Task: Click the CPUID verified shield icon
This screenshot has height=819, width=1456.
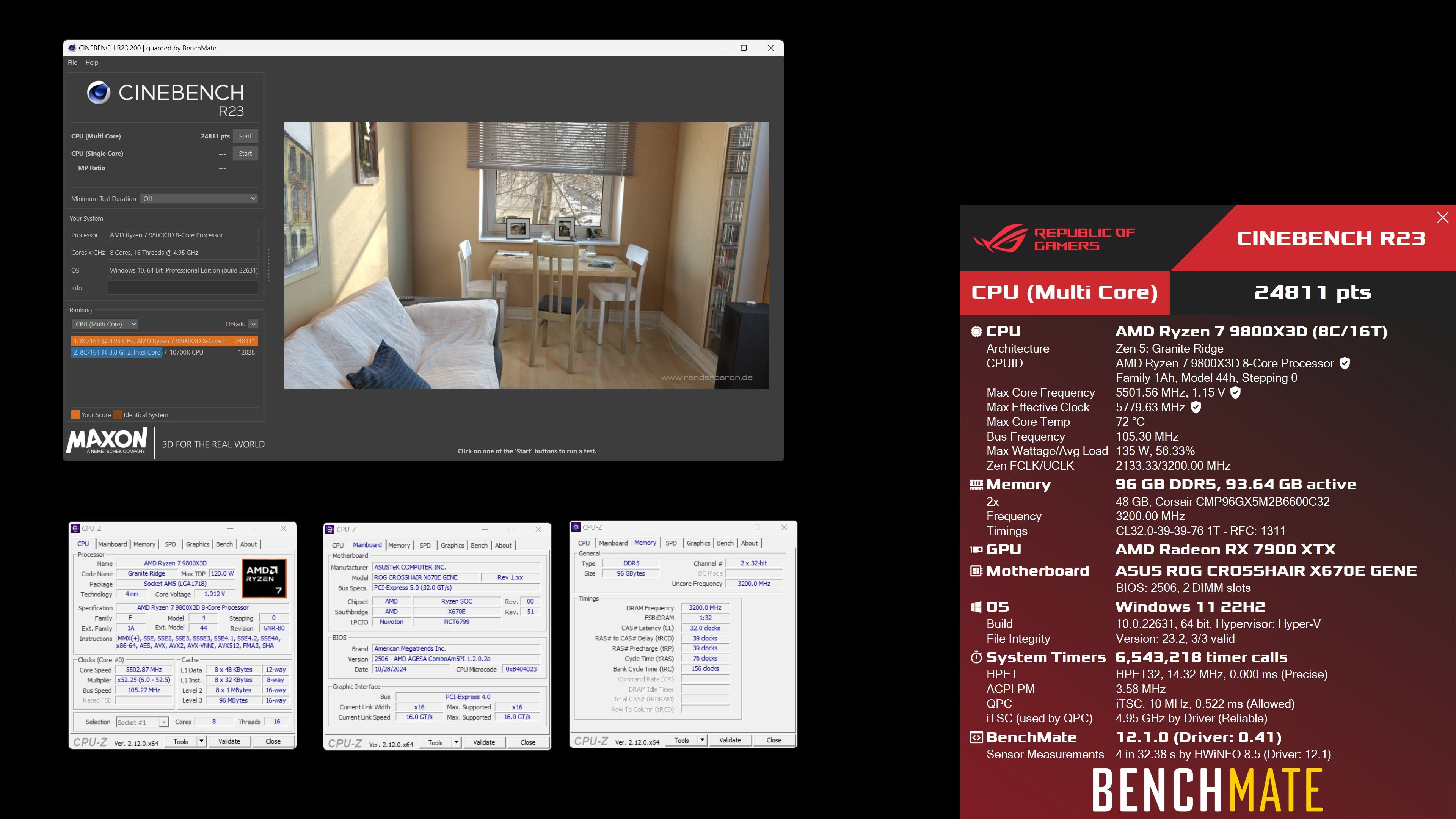Action: 1345,364
